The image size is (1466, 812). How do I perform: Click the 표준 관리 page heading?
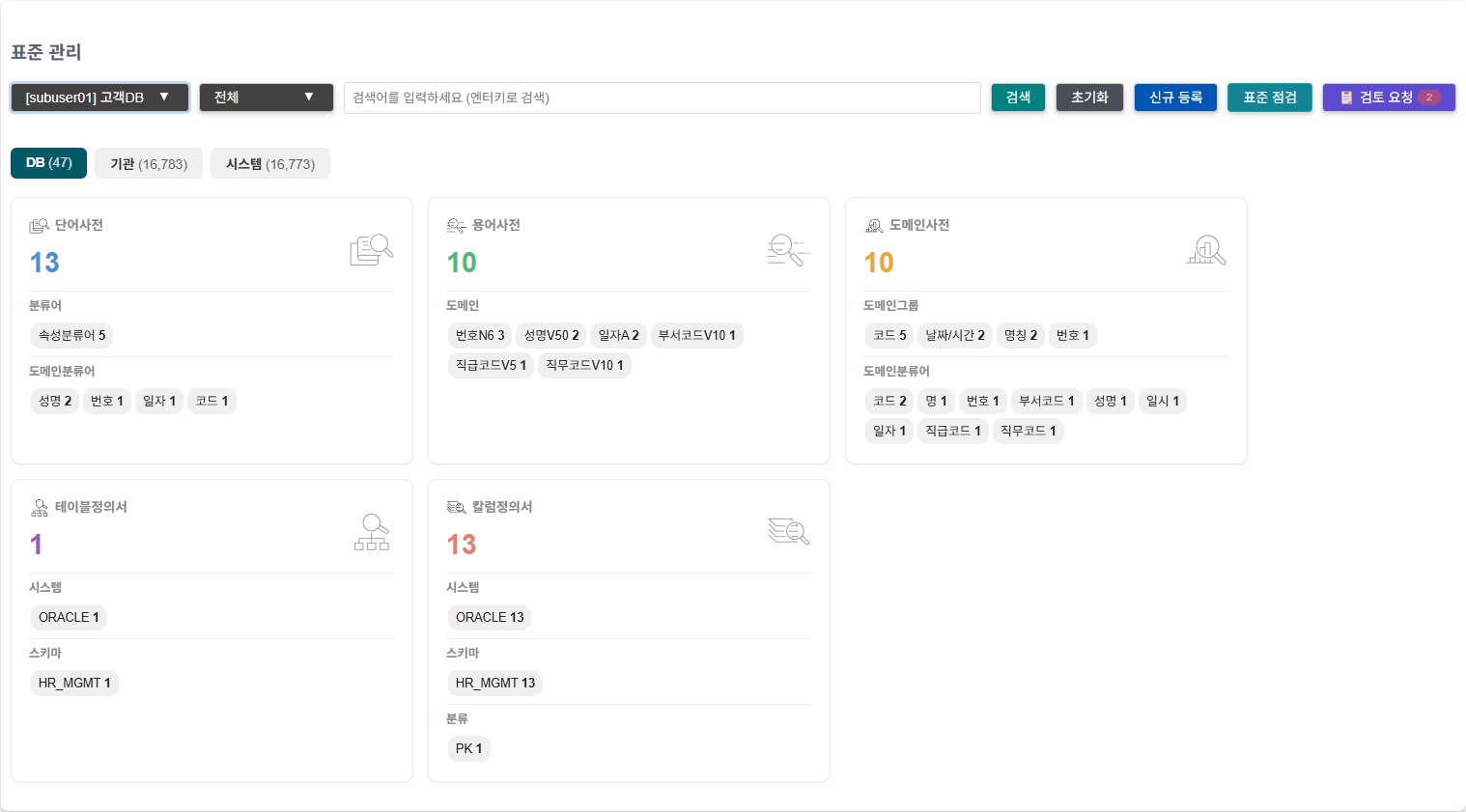point(46,52)
